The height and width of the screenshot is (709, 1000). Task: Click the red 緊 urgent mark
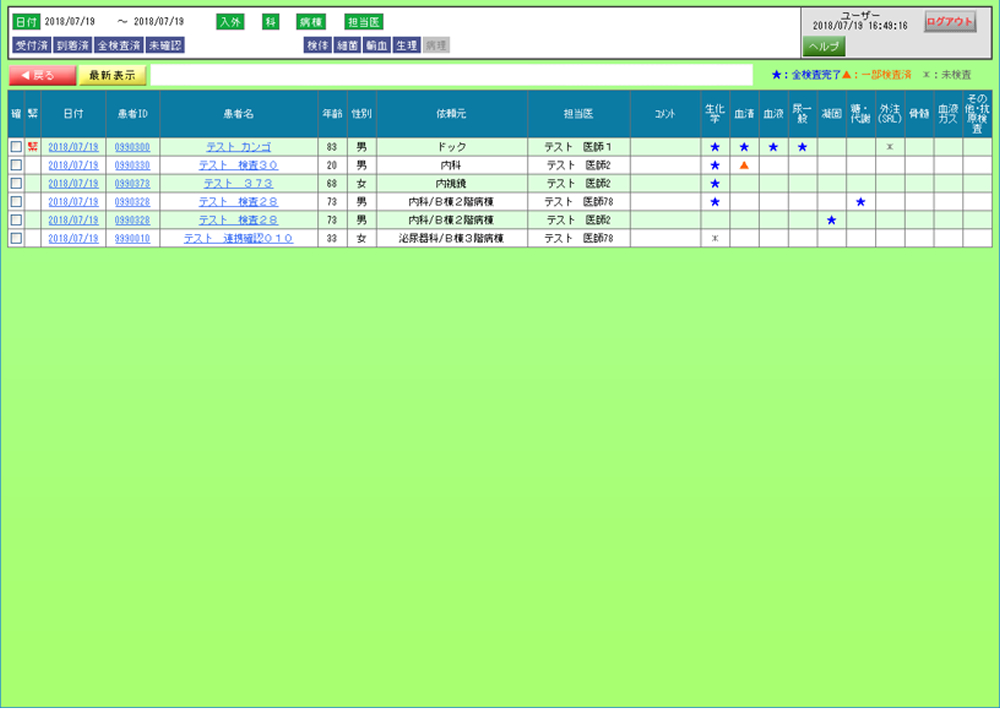point(32,147)
